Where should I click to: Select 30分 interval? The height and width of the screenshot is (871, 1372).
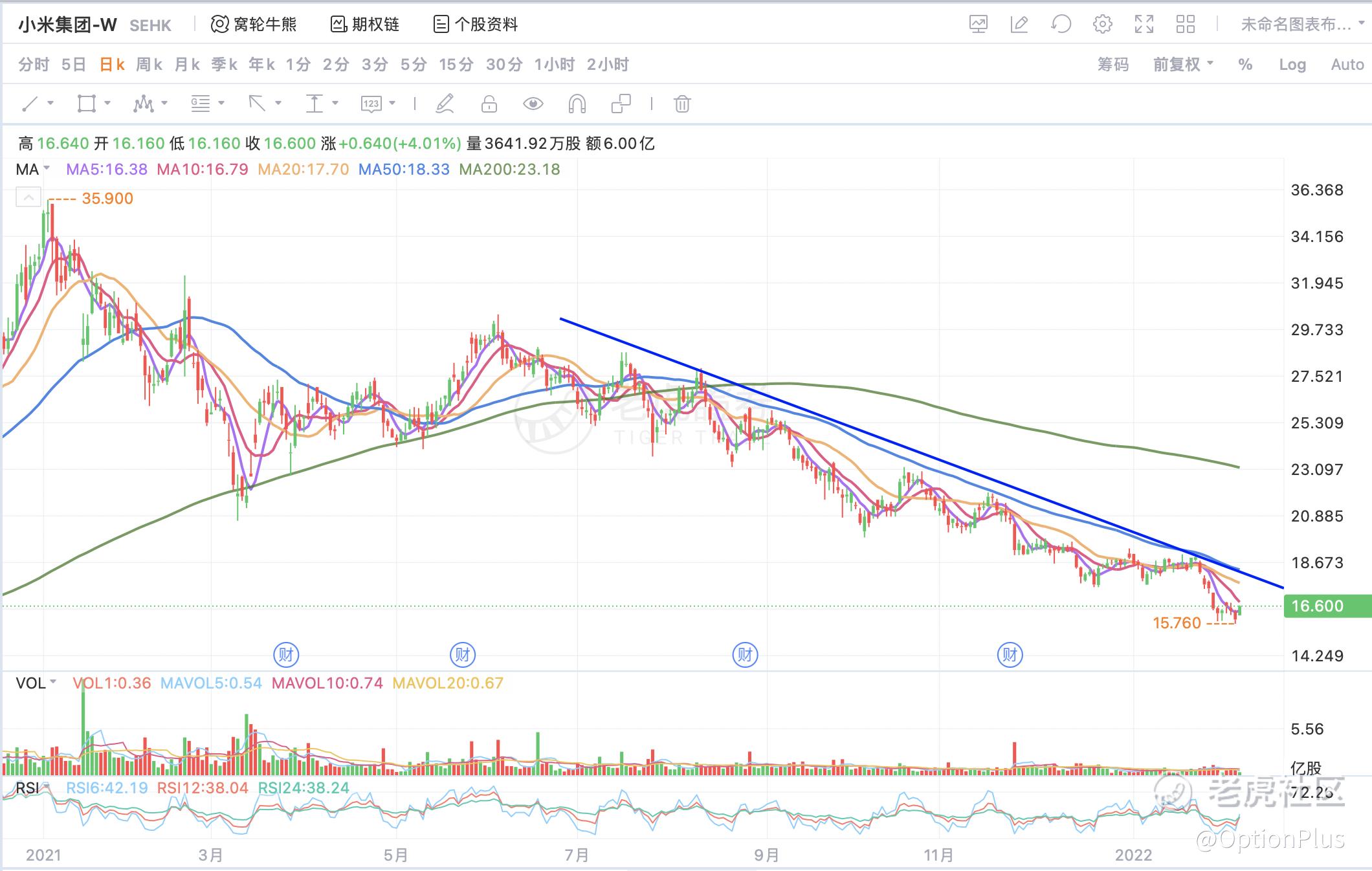coord(504,64)
